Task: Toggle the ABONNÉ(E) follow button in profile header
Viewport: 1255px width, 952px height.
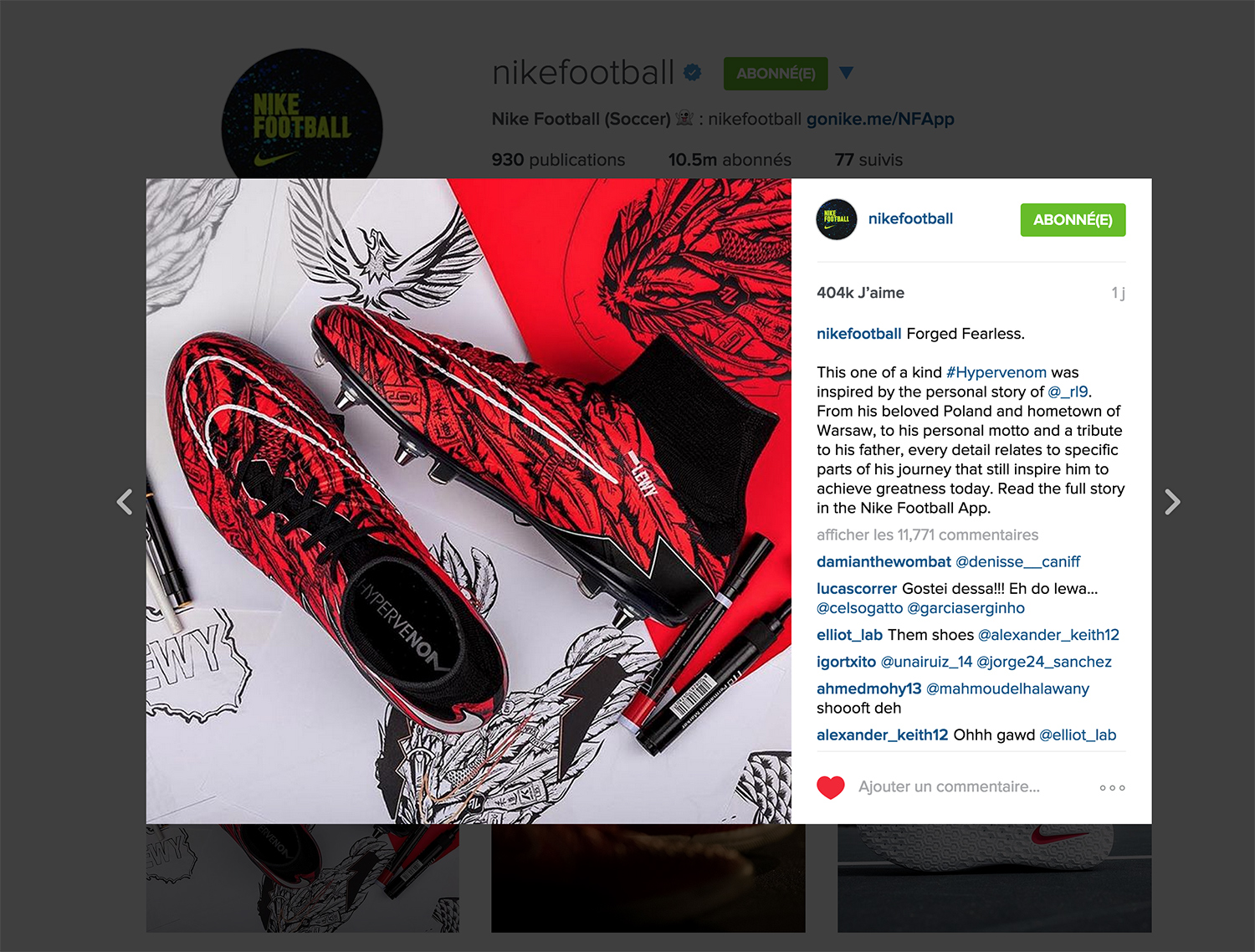Action: coord(776,74)
